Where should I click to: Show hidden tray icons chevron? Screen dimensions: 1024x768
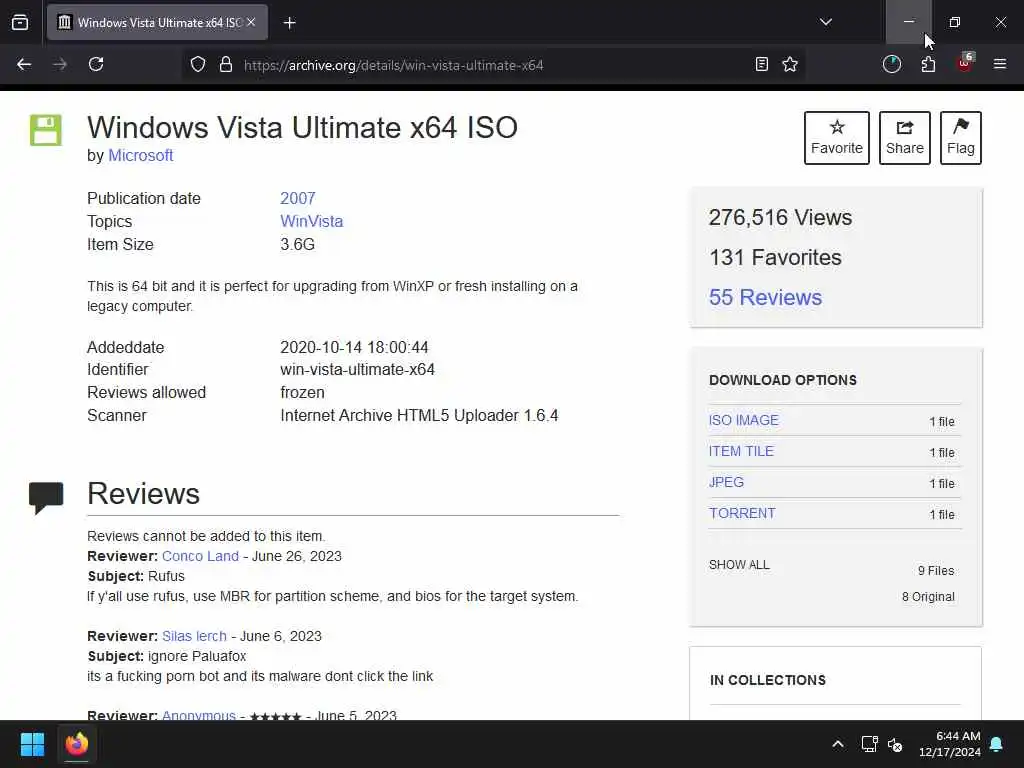[838, 744]
